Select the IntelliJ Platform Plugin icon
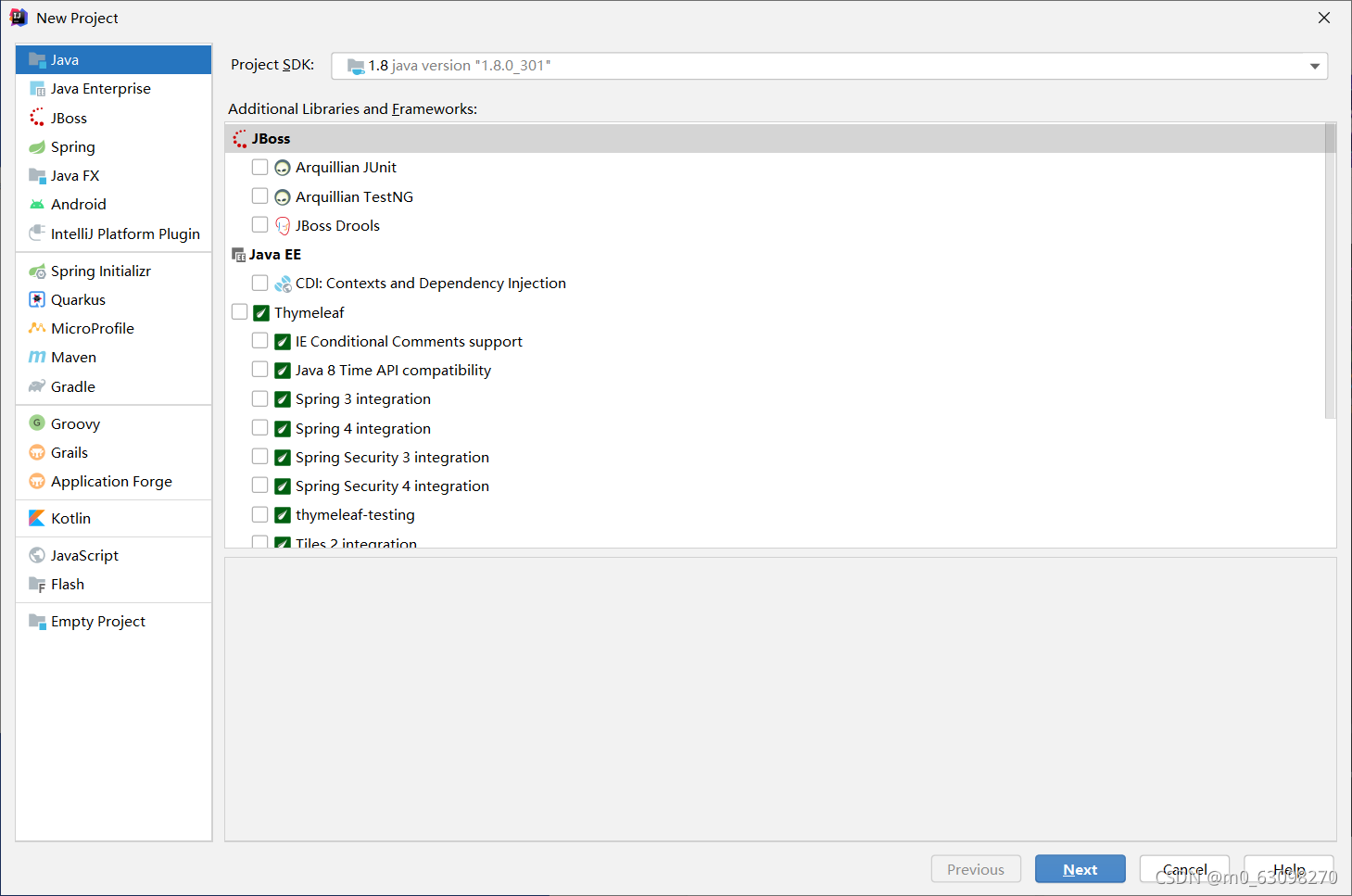 [37, 233]
